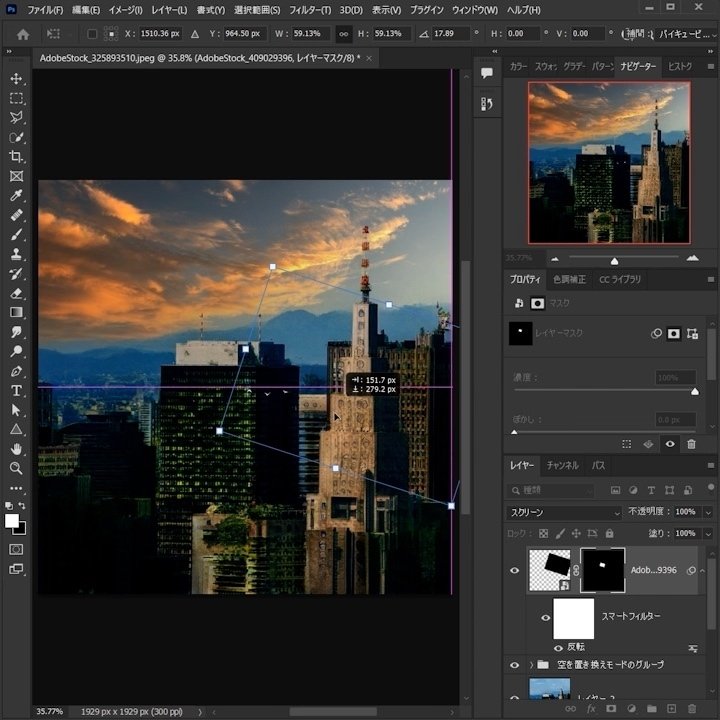Select the Eraser tool
This screenshot has height=720, width=720.
[16, 293]
